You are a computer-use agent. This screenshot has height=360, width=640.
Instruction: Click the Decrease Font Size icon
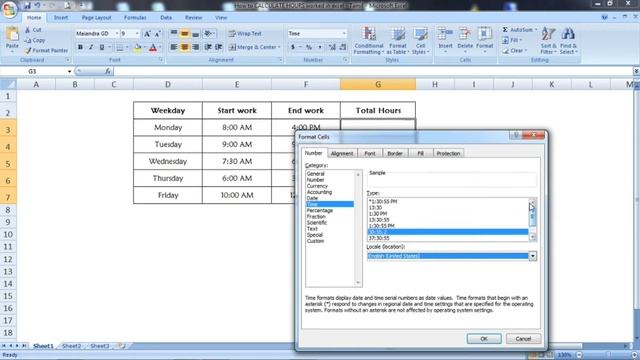(x=158, y=34)
